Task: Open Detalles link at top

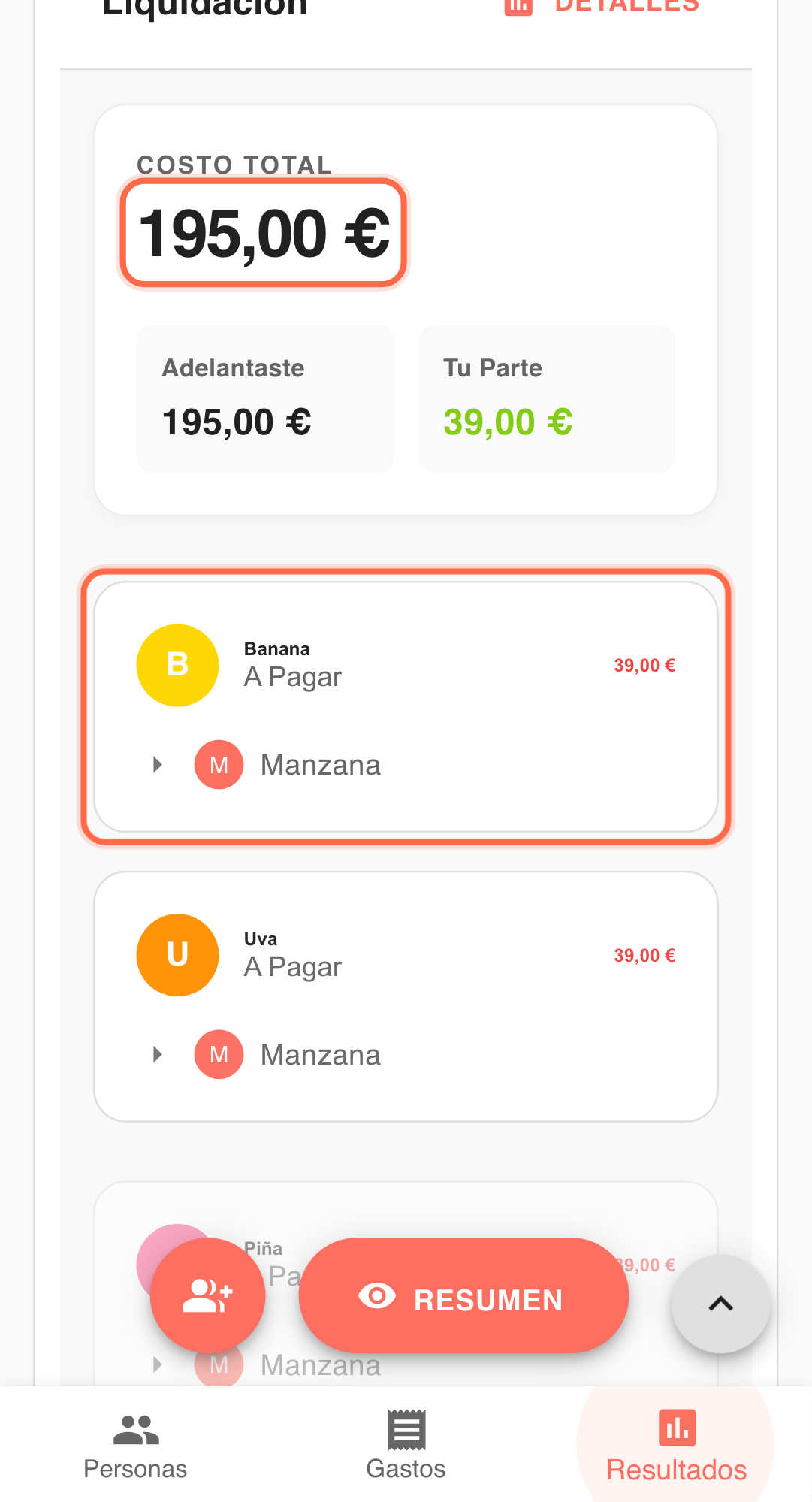Action: [626, 6]
